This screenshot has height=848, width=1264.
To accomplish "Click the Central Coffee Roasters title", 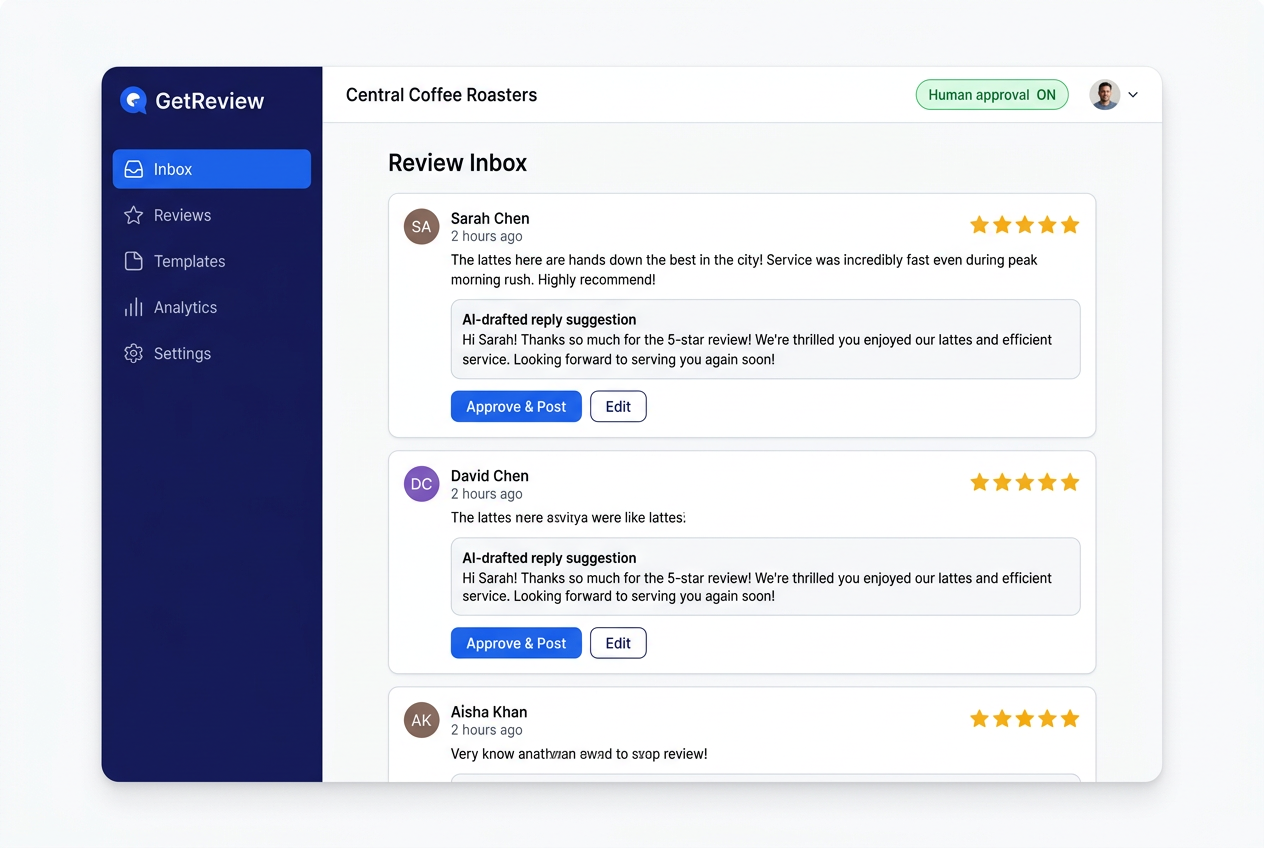I will (441, 95).
